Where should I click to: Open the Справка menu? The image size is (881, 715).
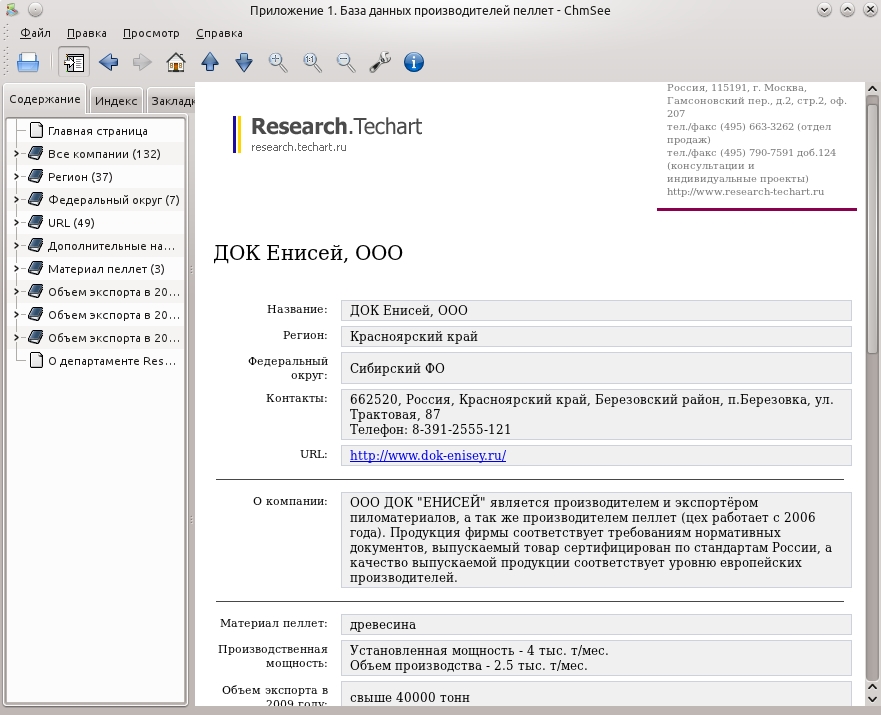219,33
